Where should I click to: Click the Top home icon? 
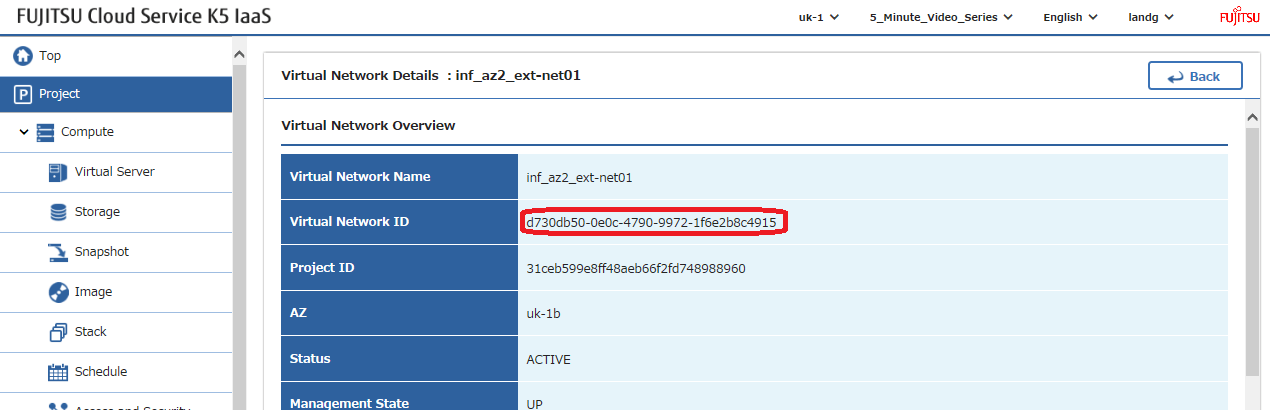click(23, 56)
